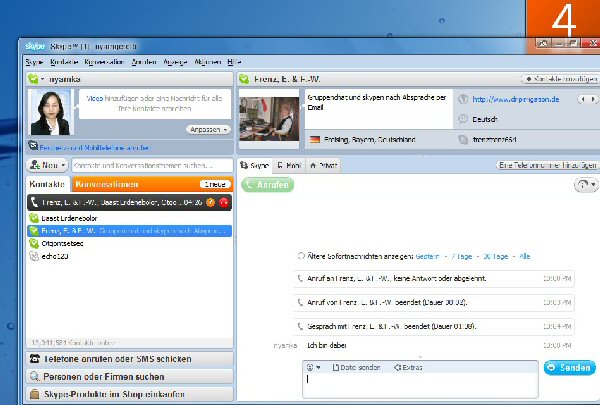Switch to the Skype tab in conversation

(x=254, y=165)
